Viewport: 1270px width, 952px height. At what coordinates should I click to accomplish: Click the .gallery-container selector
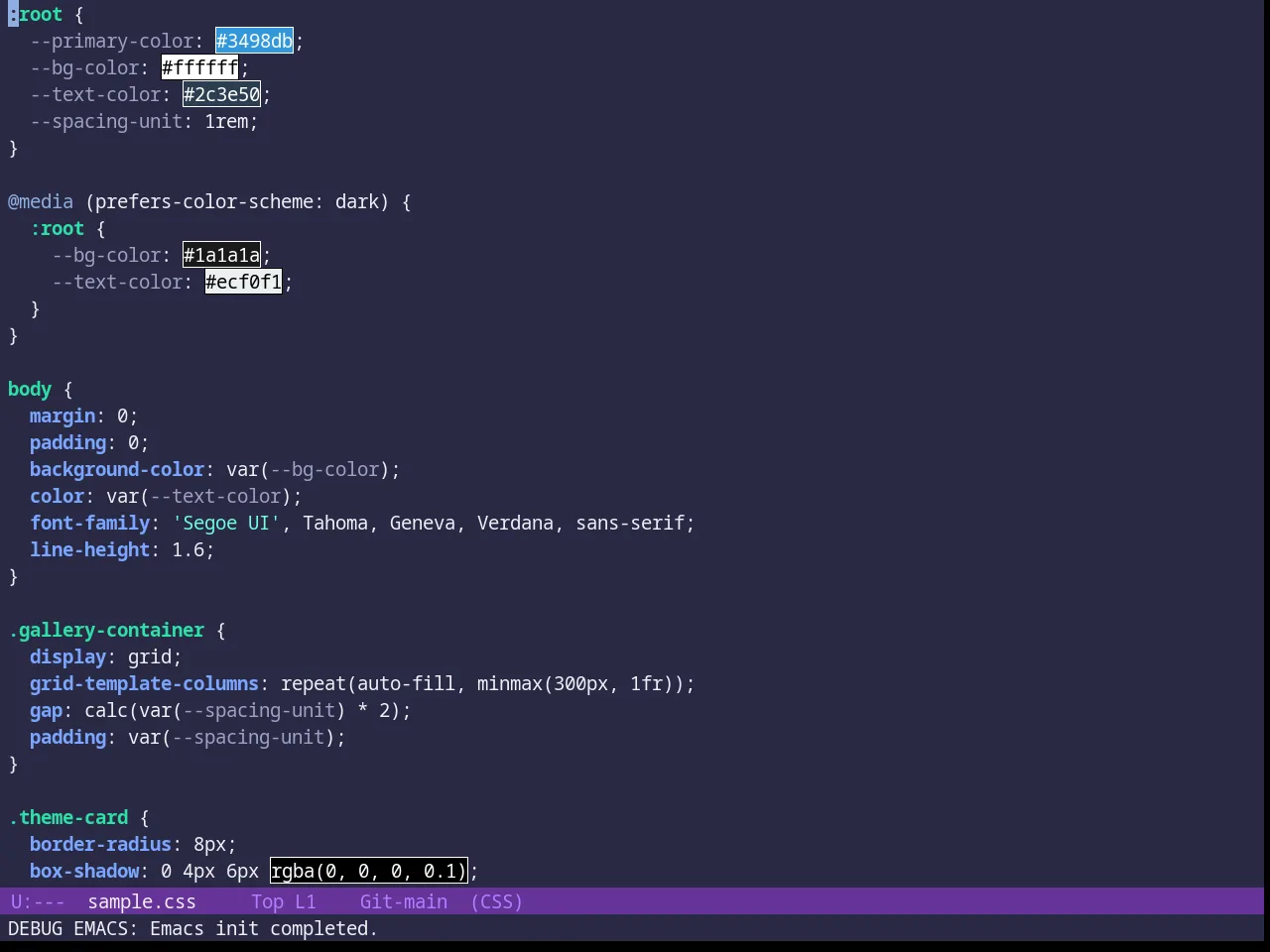point(106,630)
